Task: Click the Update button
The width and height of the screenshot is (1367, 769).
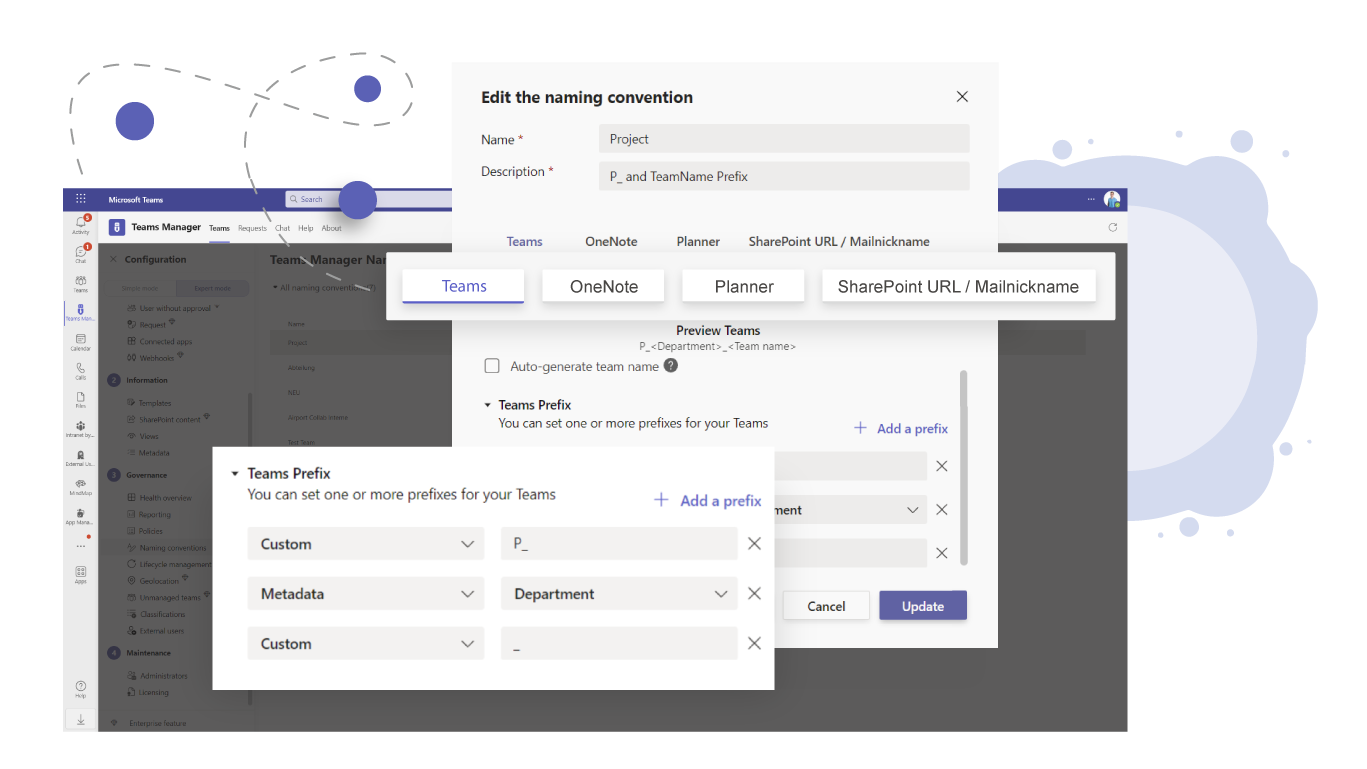Action: point(923,606)
